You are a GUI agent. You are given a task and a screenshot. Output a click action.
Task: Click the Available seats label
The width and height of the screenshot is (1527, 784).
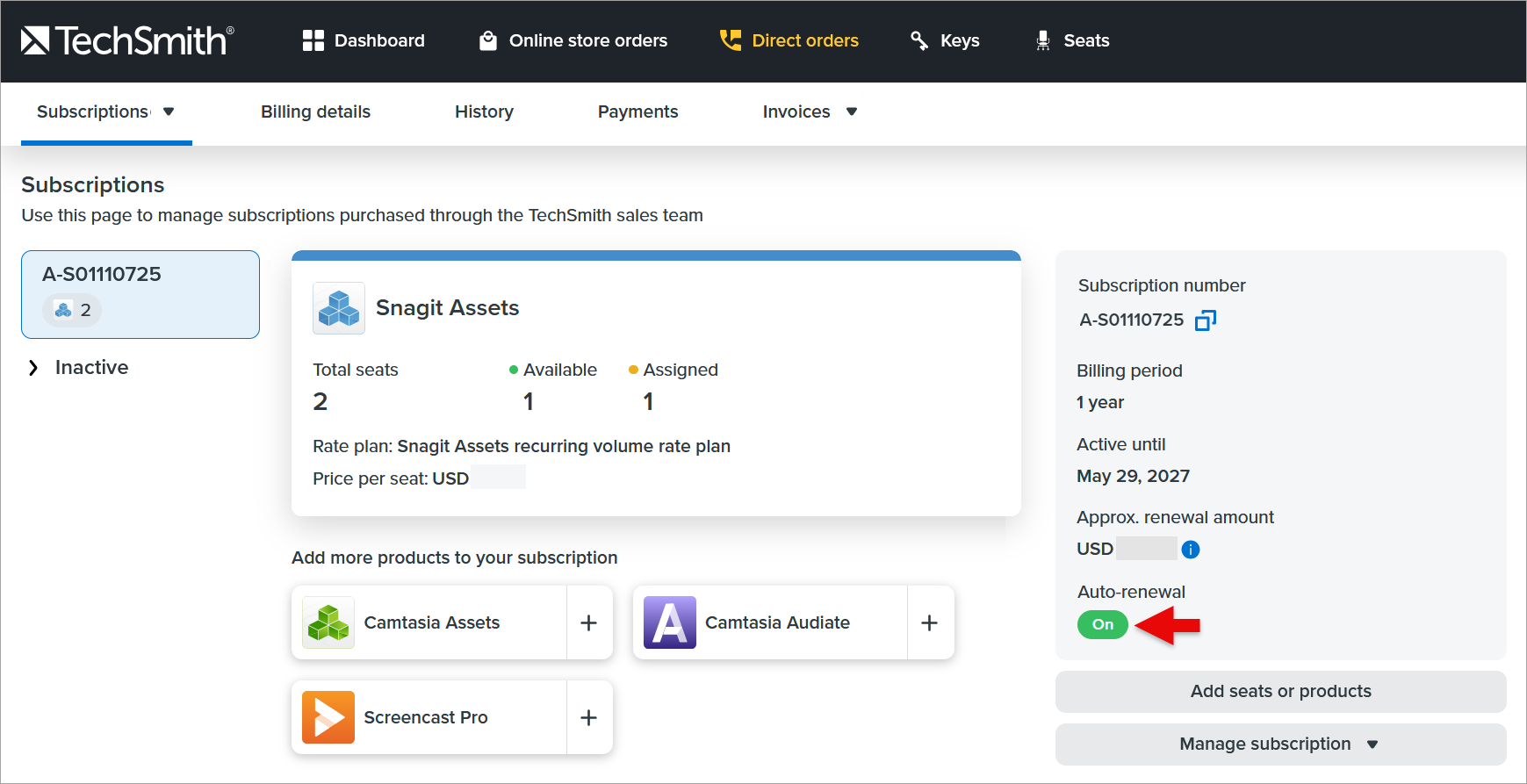tap(560, 370)
